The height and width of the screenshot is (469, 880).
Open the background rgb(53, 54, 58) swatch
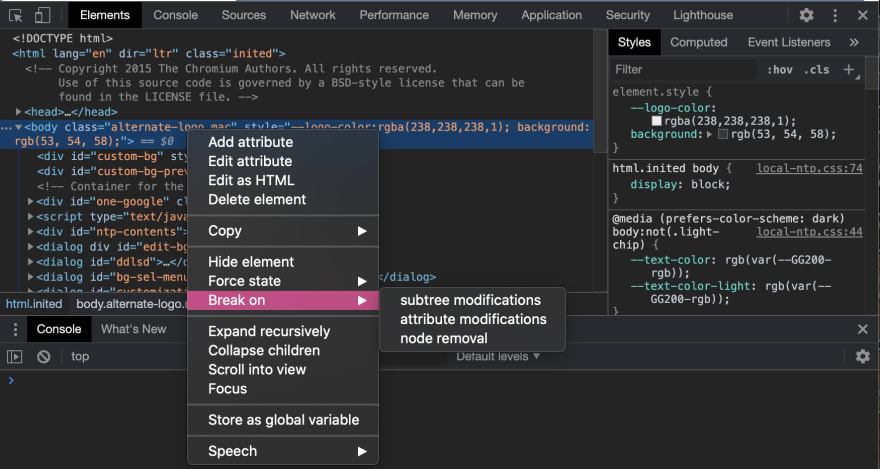(x=723, y=135)
